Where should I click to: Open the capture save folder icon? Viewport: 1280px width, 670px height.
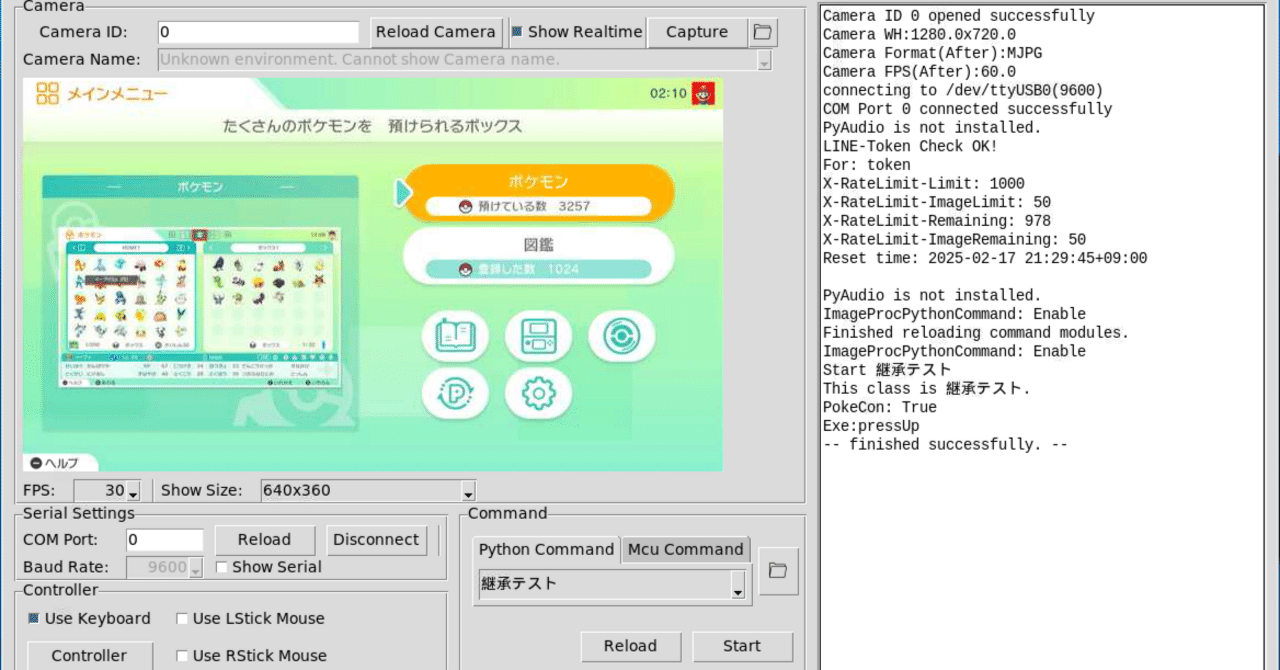coord(762,32)
